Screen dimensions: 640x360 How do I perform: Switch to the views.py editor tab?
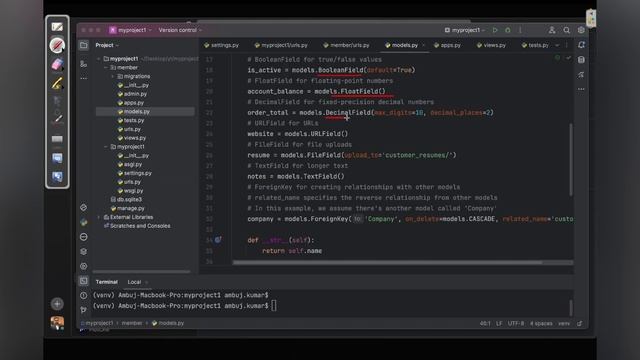pos(491,45)
